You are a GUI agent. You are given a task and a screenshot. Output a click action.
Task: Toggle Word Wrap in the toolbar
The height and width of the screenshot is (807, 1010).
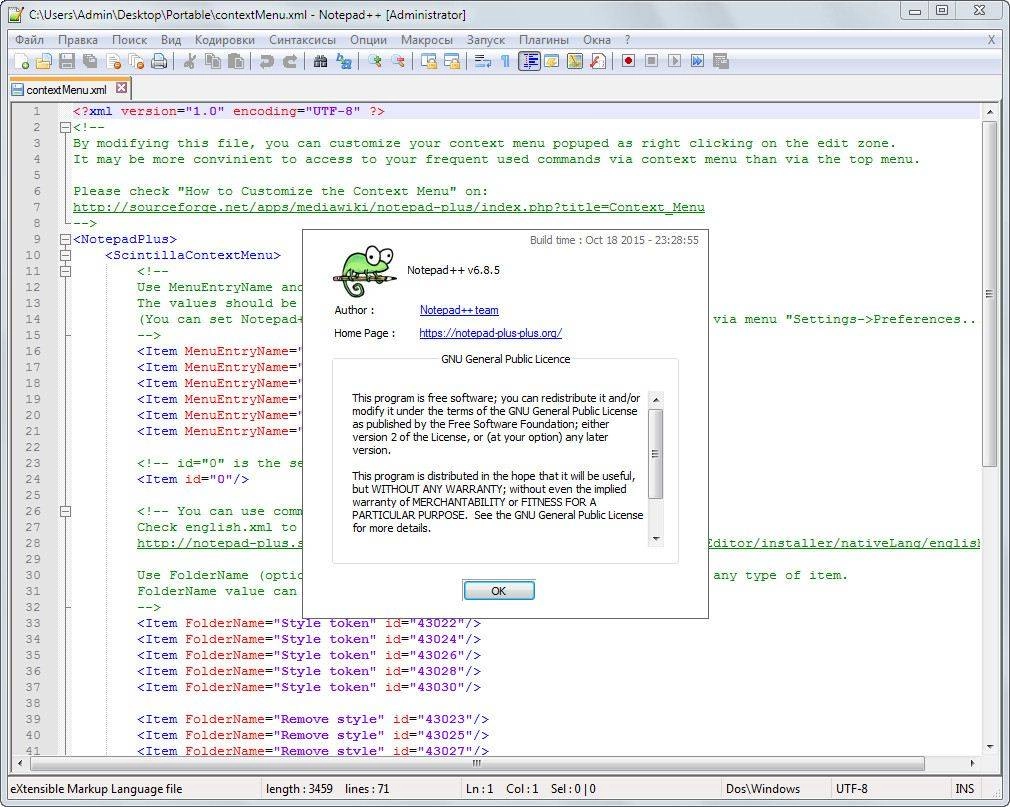click(482, 61)
